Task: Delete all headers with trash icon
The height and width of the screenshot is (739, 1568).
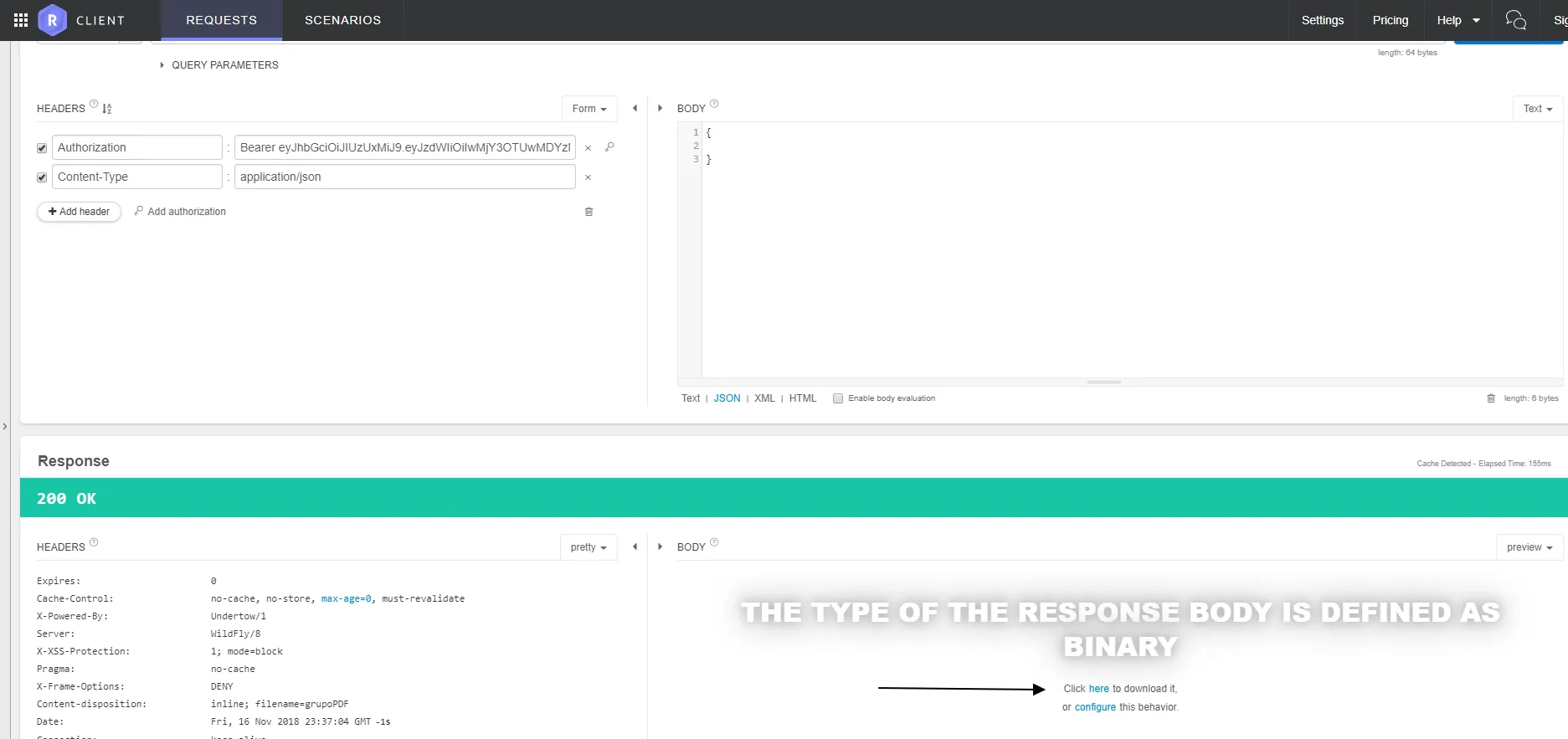Action: (589, 212)
